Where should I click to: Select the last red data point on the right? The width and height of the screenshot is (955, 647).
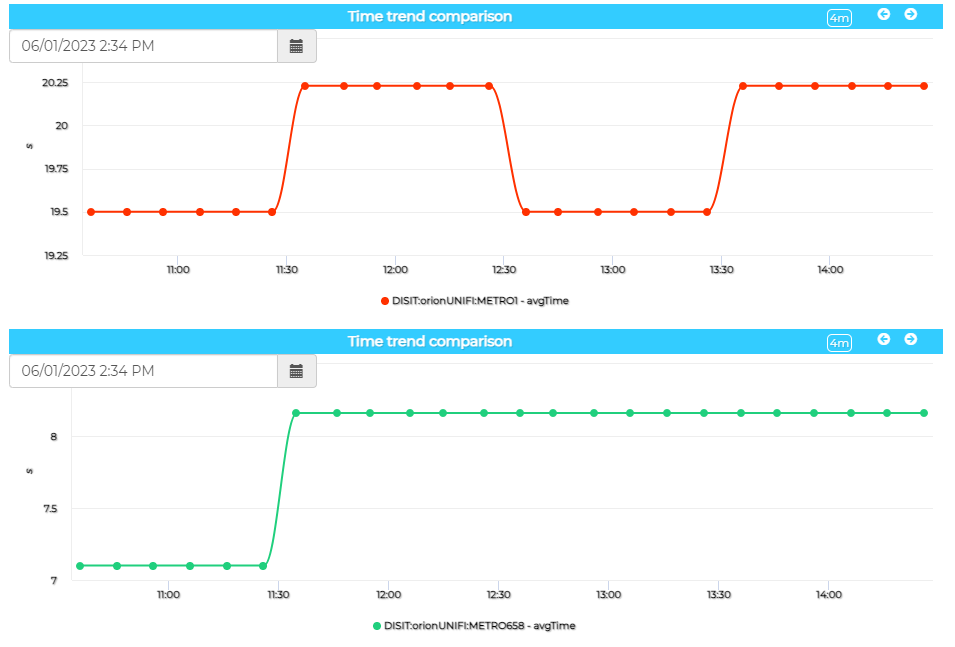click(924, 86)
